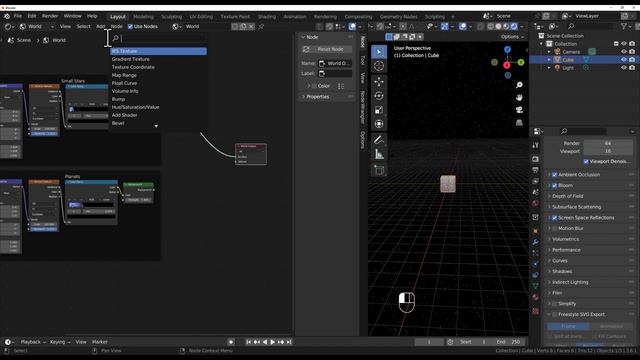Open the Playback menu in timeline
Viewport: 640px width, 360px height.
32,342
